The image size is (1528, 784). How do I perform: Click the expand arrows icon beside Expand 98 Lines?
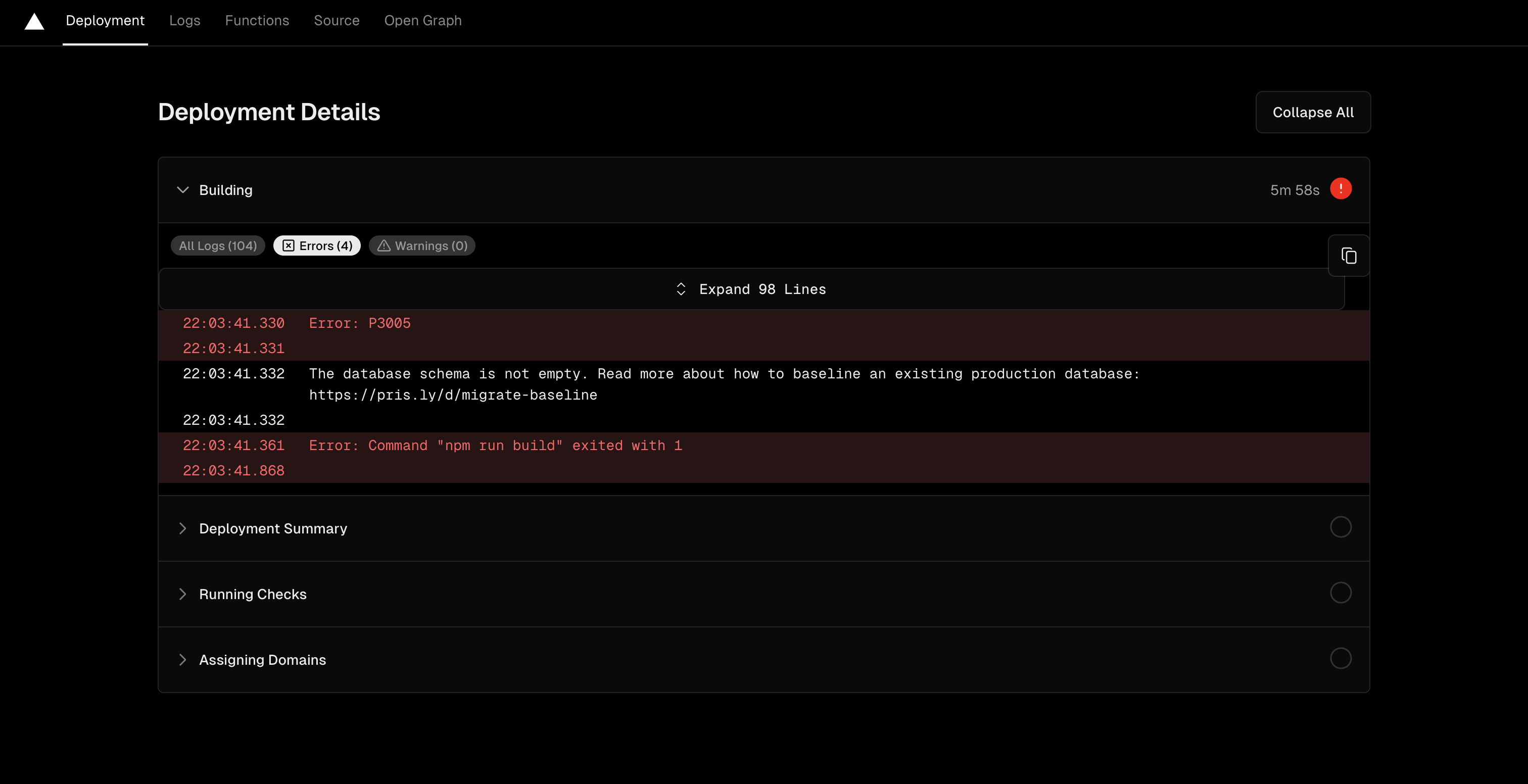point(681,289)
